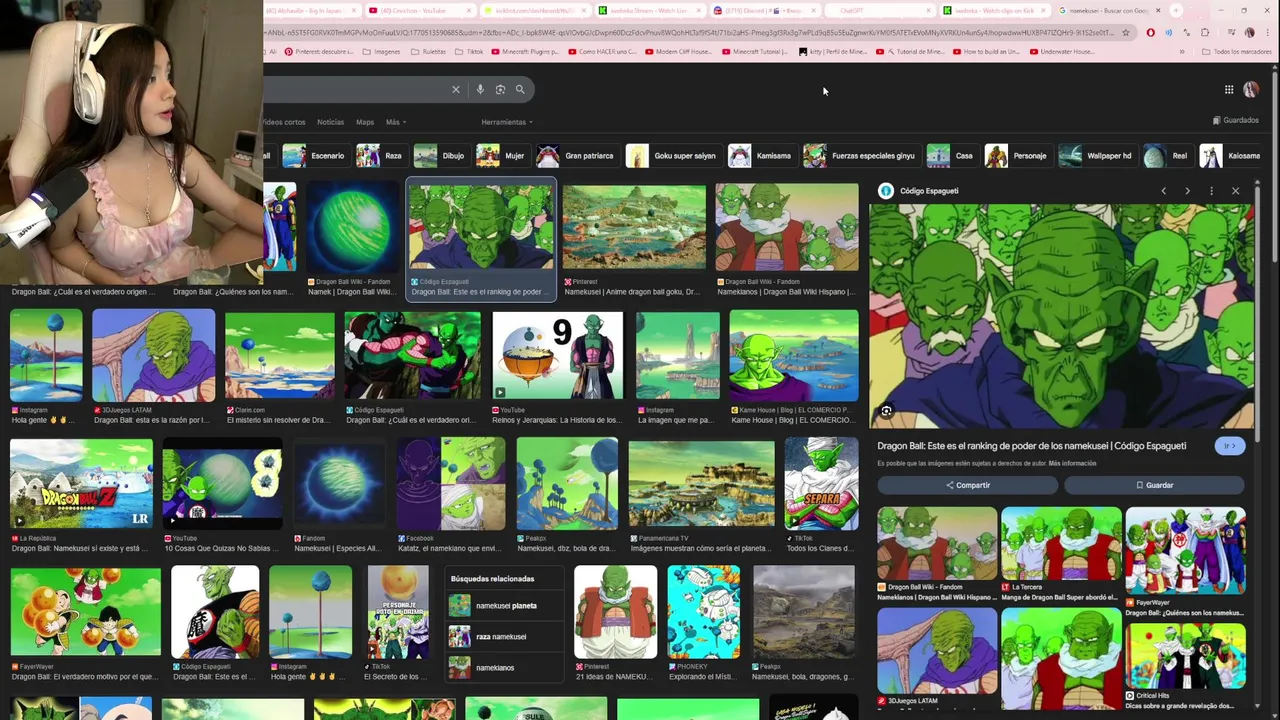Open PHONEKY Explorando el Místico thumbnail
Image resolution: width=1280 pixels, height=720 pixels.
[x=704, y=612]
